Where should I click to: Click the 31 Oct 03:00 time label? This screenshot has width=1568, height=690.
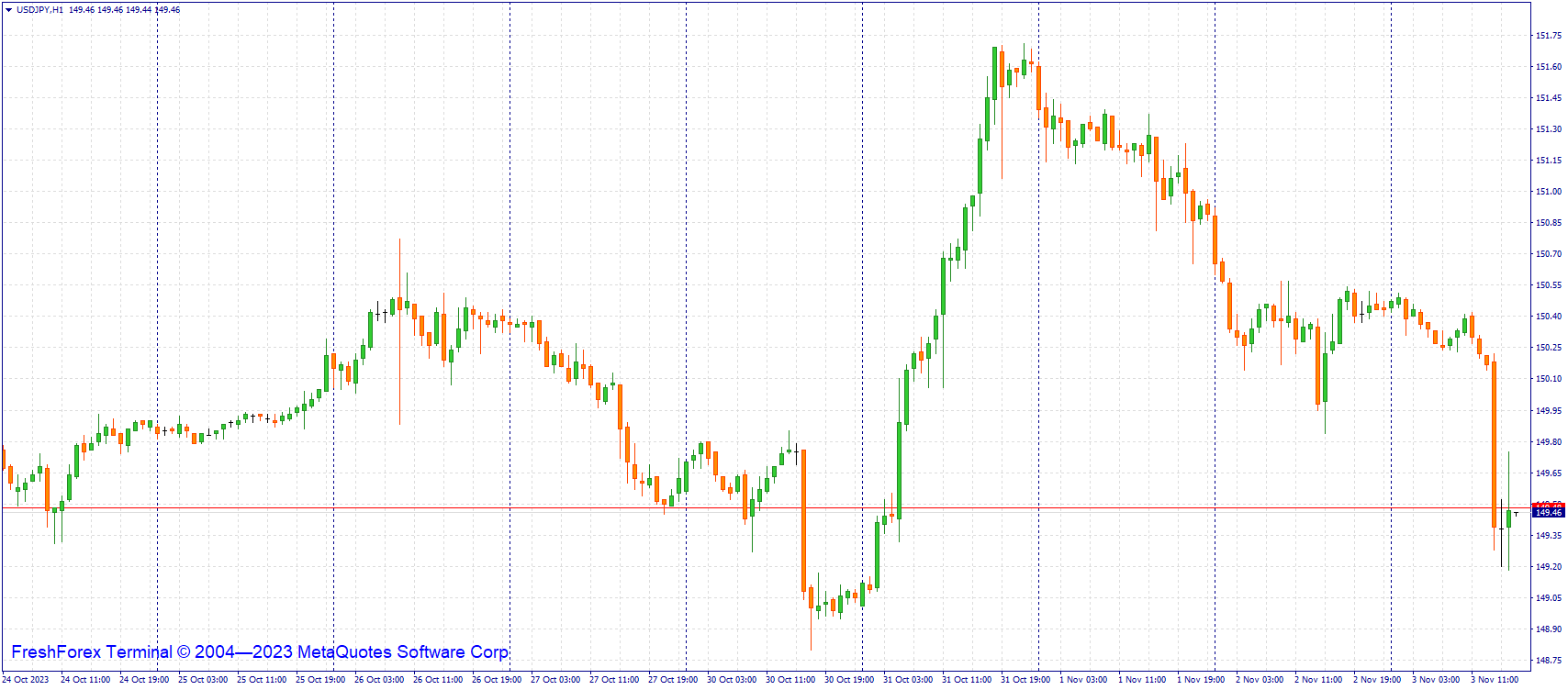[x=908, y=680]
